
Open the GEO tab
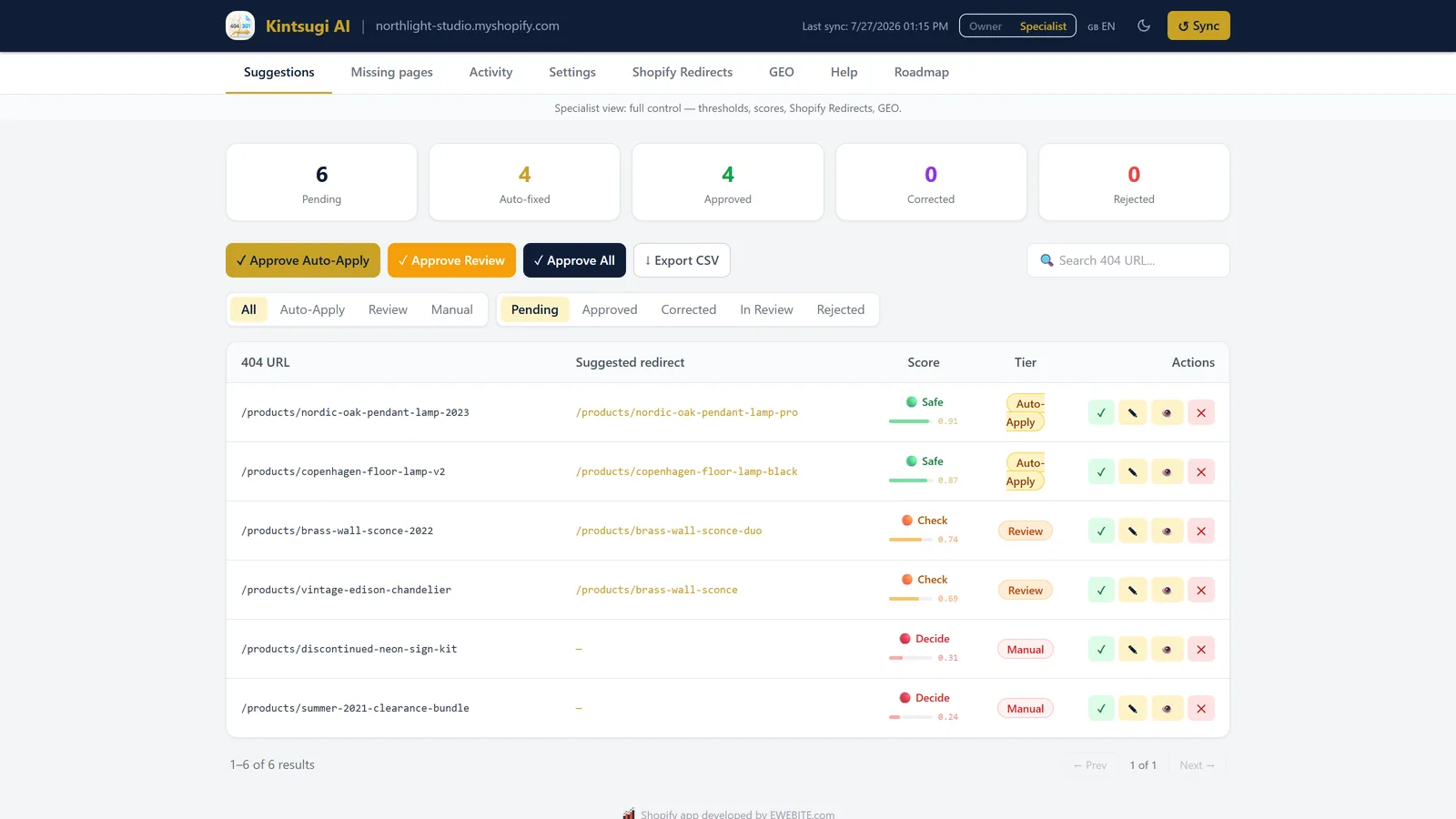782,72
